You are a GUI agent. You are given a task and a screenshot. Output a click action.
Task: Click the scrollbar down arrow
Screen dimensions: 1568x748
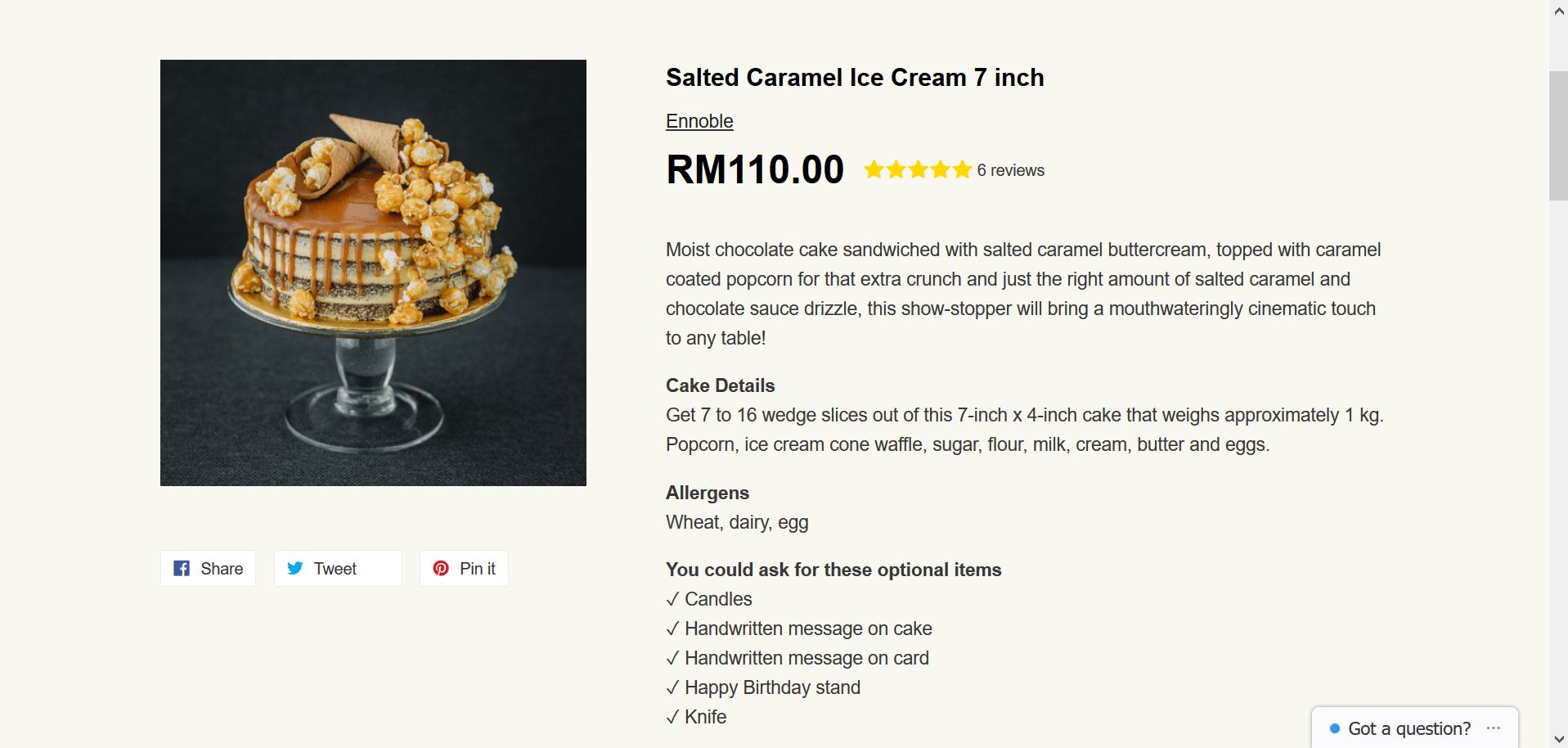(1558, 739)
